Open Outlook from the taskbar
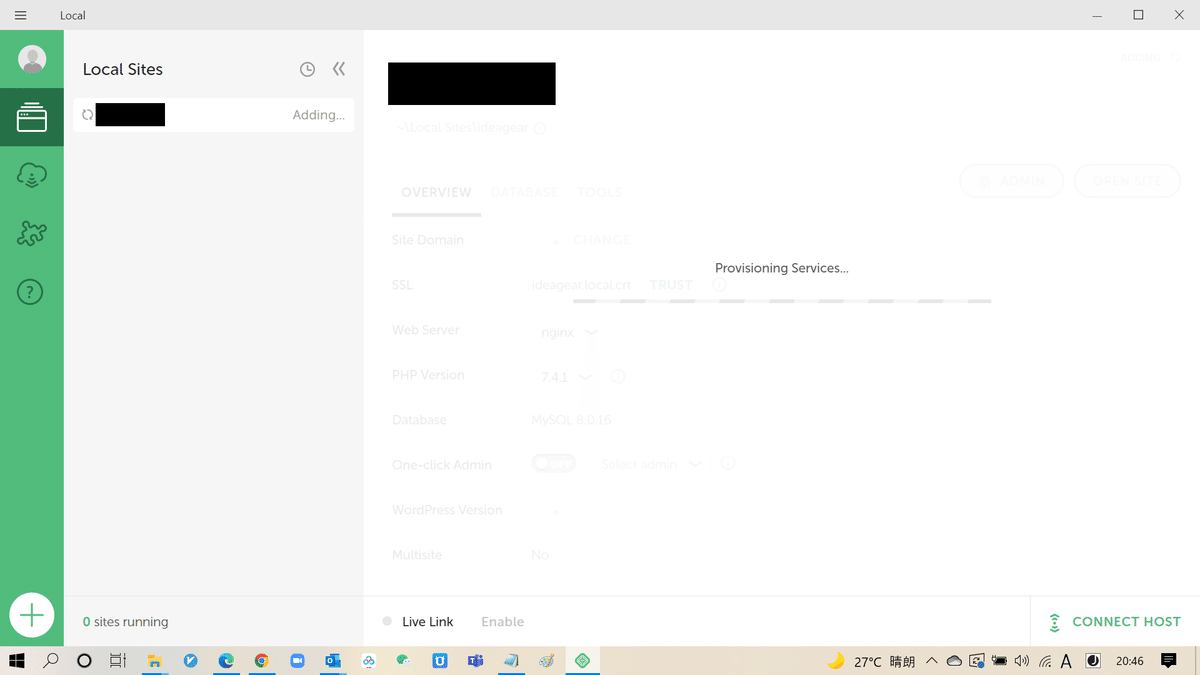Image resolution: width=1200 pixels, height=675 pixels. pos(333,661)
